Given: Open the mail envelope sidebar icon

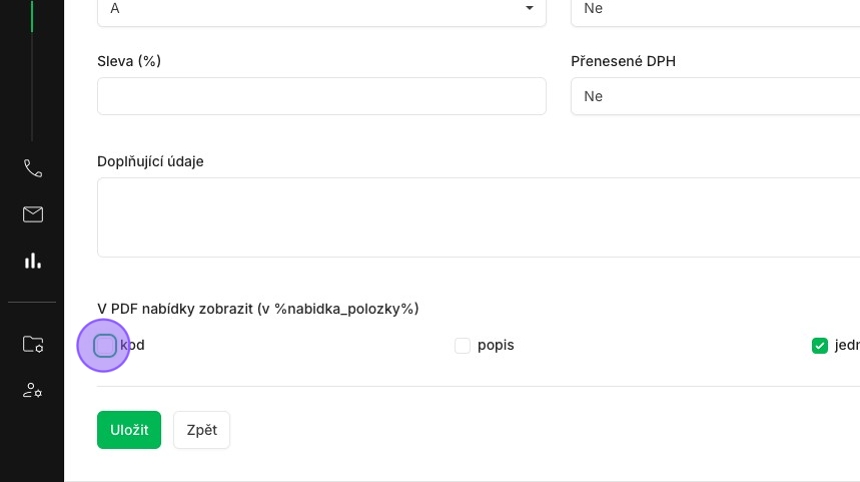Looking at the screenshot, I should click(33, 214).
